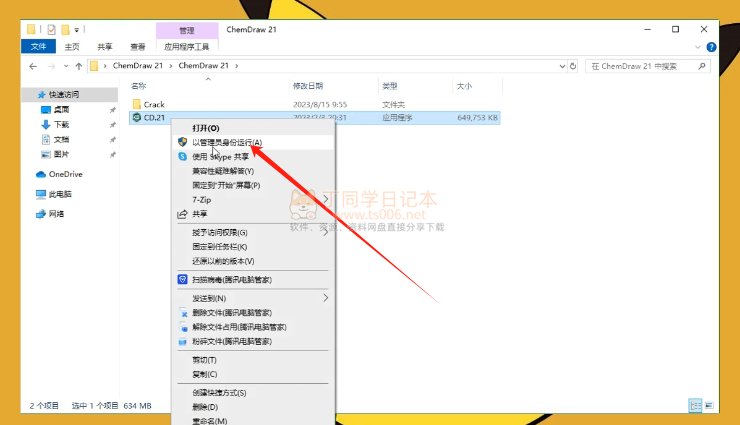Screen dimensions: 740x425
Task: Click the pin icon next to 桌面
Action: [113, 110]
